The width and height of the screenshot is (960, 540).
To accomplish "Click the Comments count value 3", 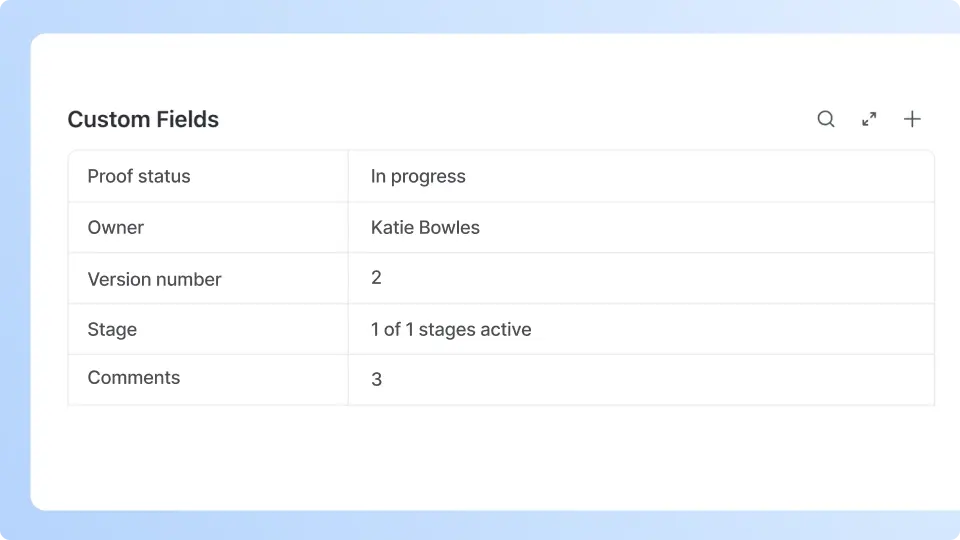I will [376, 380].
